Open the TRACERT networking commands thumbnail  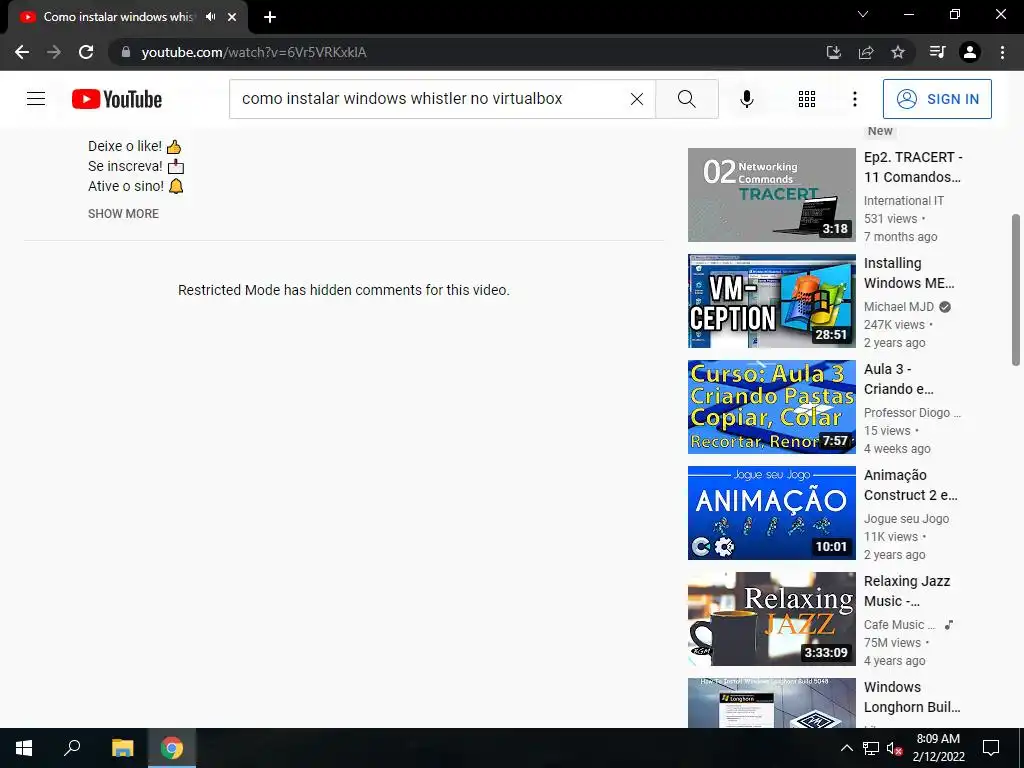tap(771, 195)
